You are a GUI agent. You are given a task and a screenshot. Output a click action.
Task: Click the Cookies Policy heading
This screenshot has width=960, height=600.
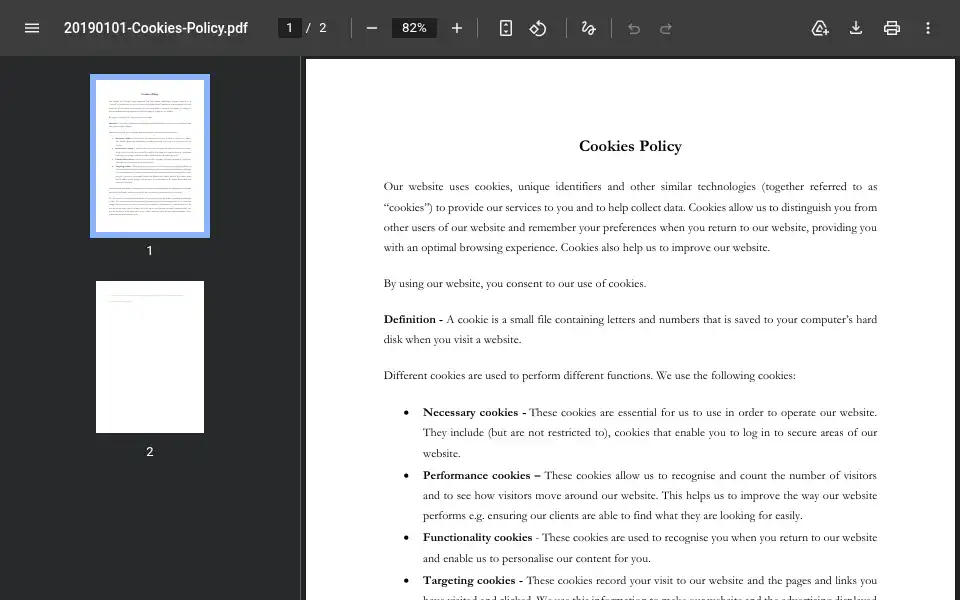(630, 146)
